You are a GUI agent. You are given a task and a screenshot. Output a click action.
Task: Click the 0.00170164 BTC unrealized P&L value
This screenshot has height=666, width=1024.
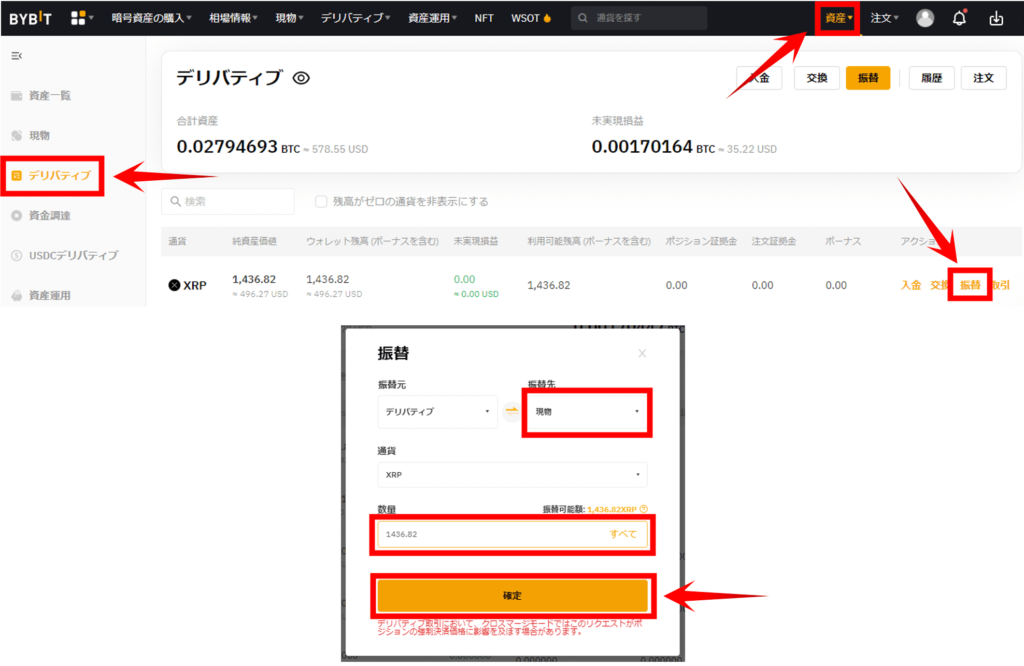pos(653,147)
